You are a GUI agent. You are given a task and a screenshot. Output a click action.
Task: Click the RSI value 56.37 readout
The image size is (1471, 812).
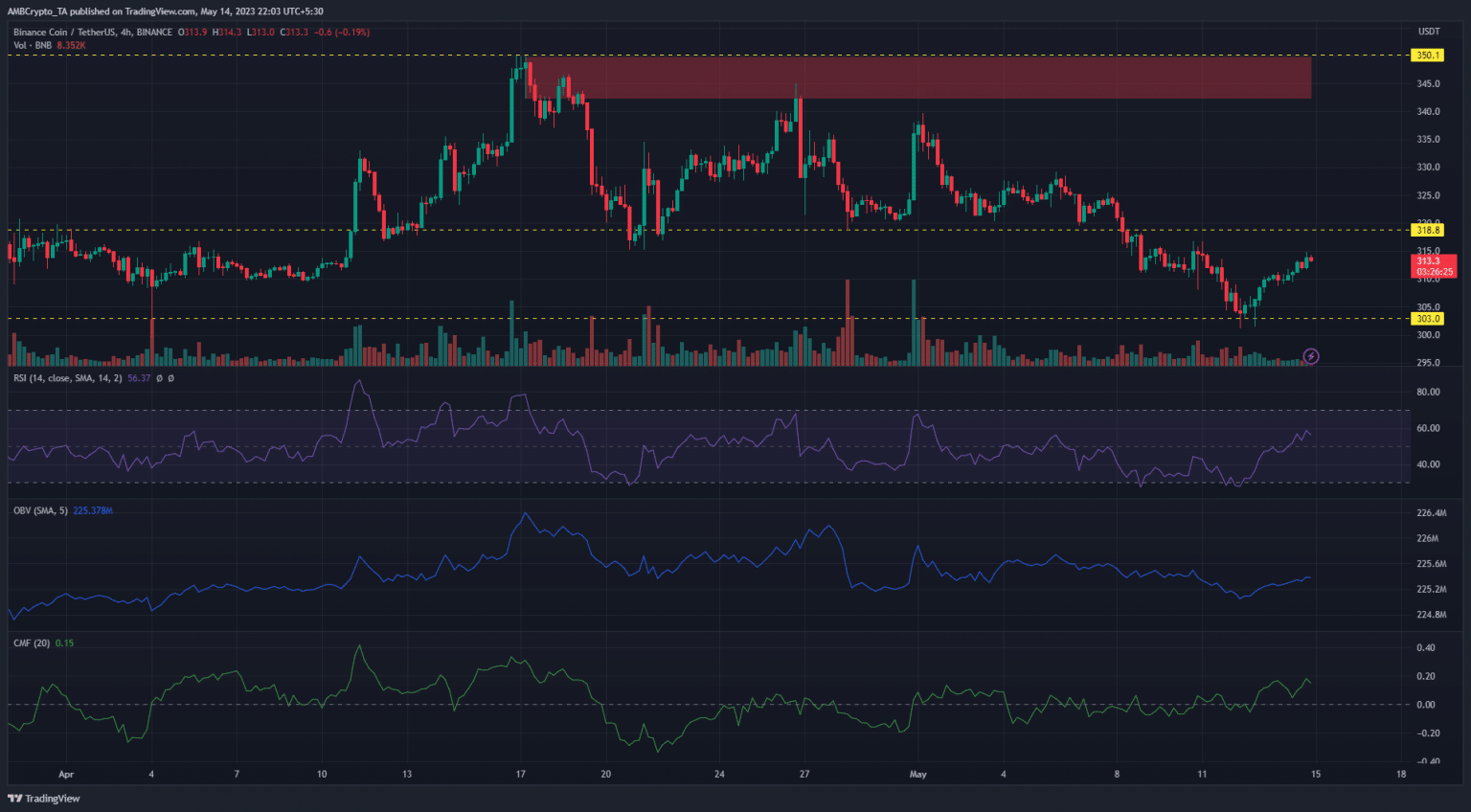[139, 378]
